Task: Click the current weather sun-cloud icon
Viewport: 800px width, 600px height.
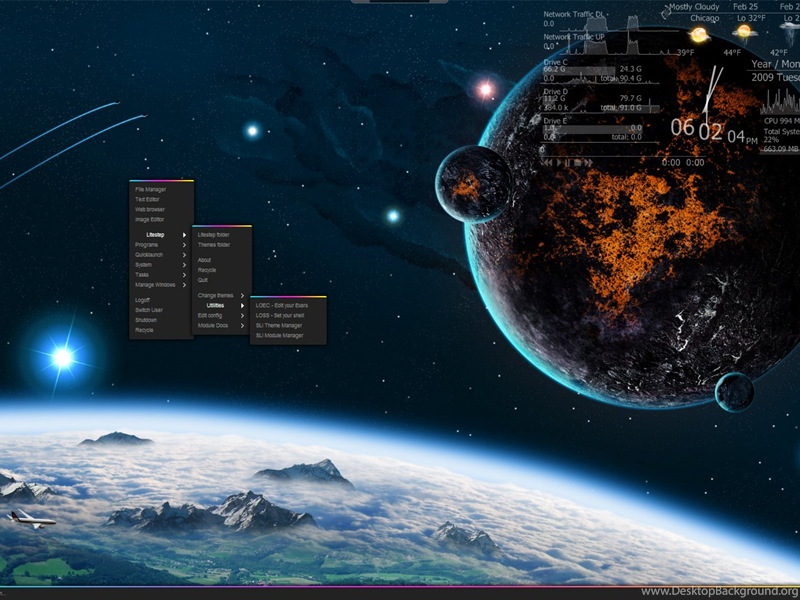Action: coord(698,35)
